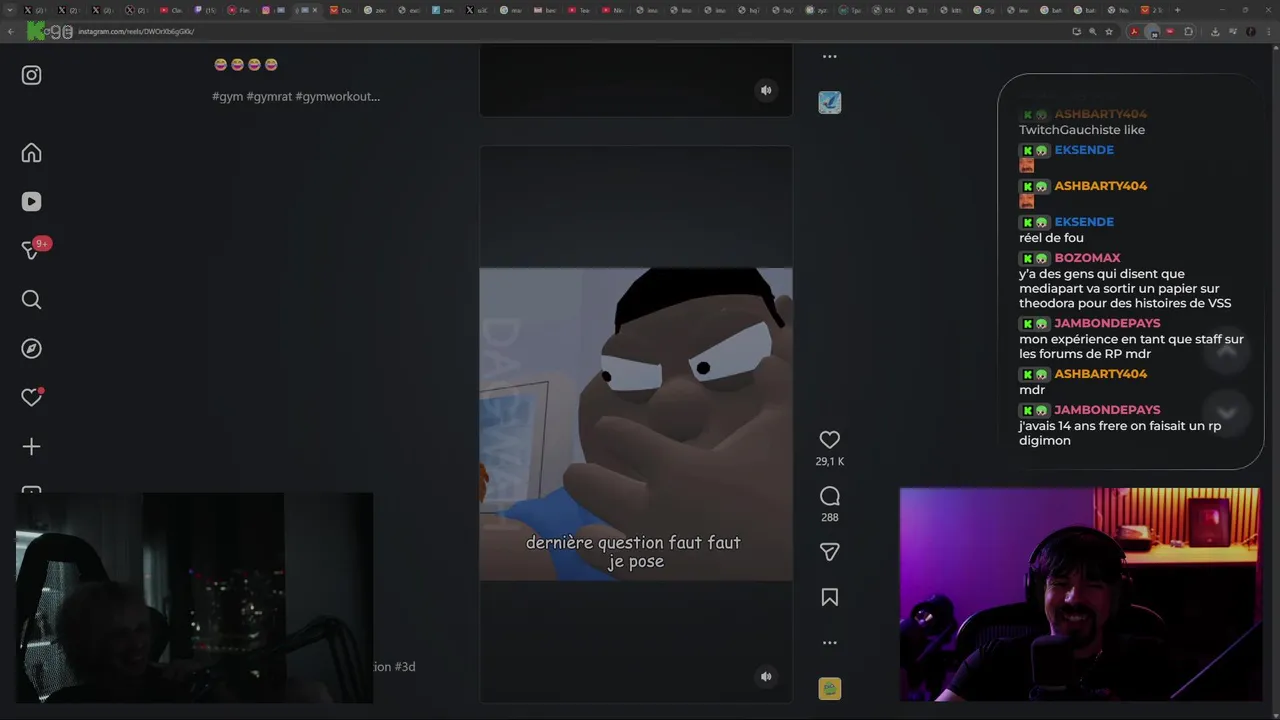
Task: Close the active browser tab
Action: [x=315, y=10]
